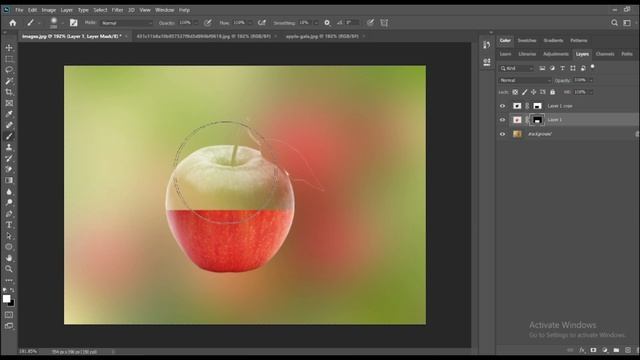The width and height of the screenshot is (640, 360).
Task: Select the Zoom tool
Action: (x=9, y=269)
